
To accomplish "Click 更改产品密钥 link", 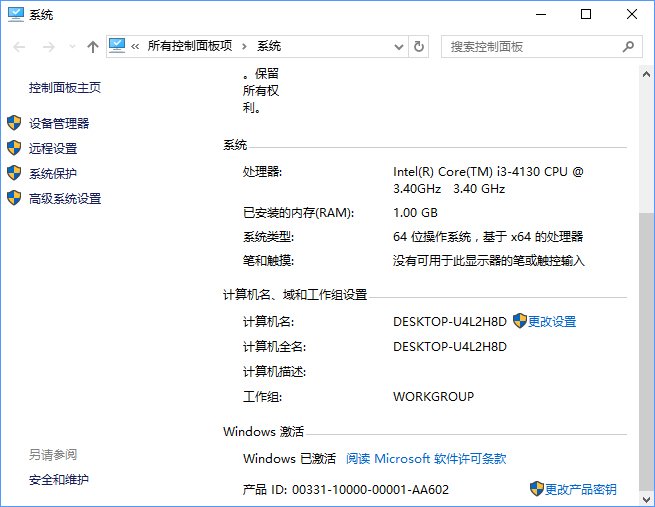I will point(580,489).
